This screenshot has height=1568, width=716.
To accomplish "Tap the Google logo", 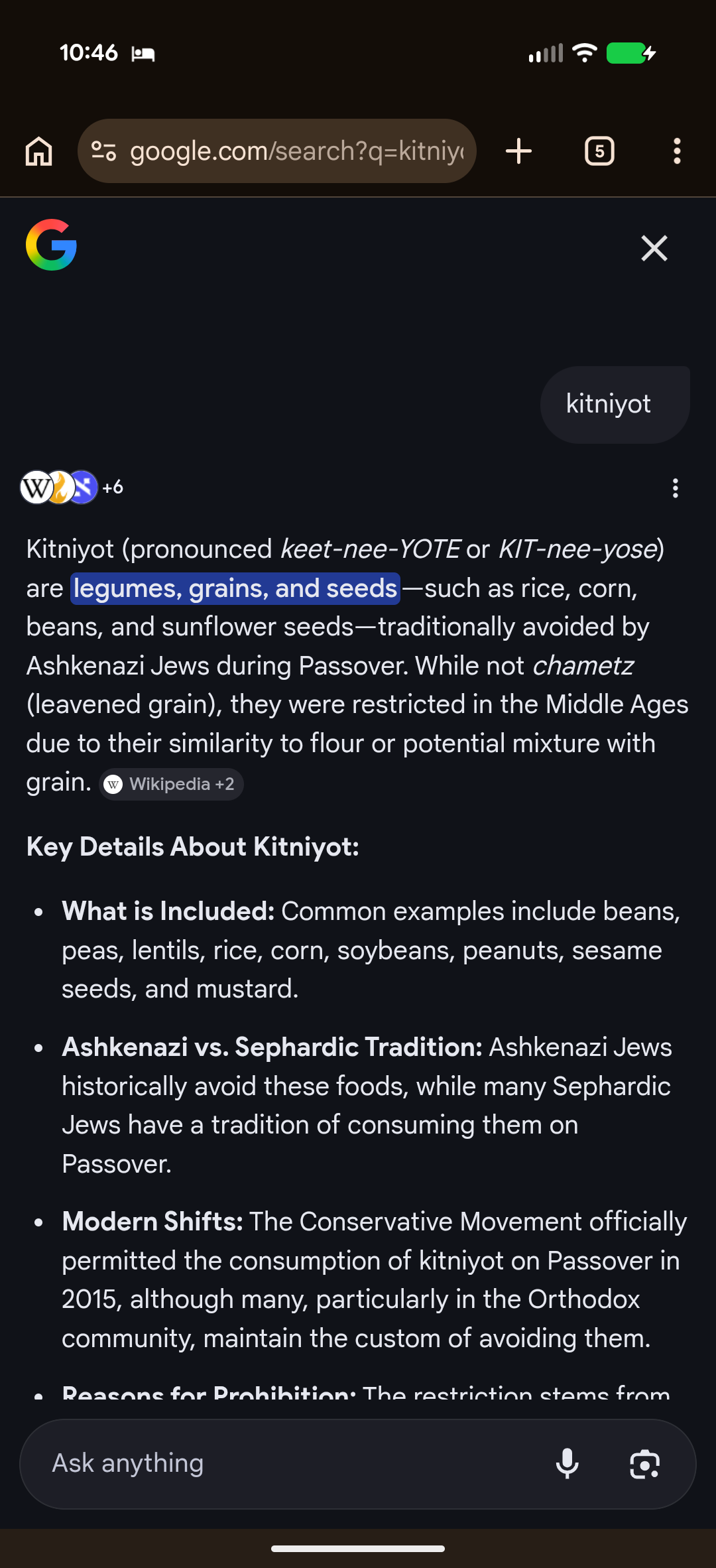I will coord(51,245).
